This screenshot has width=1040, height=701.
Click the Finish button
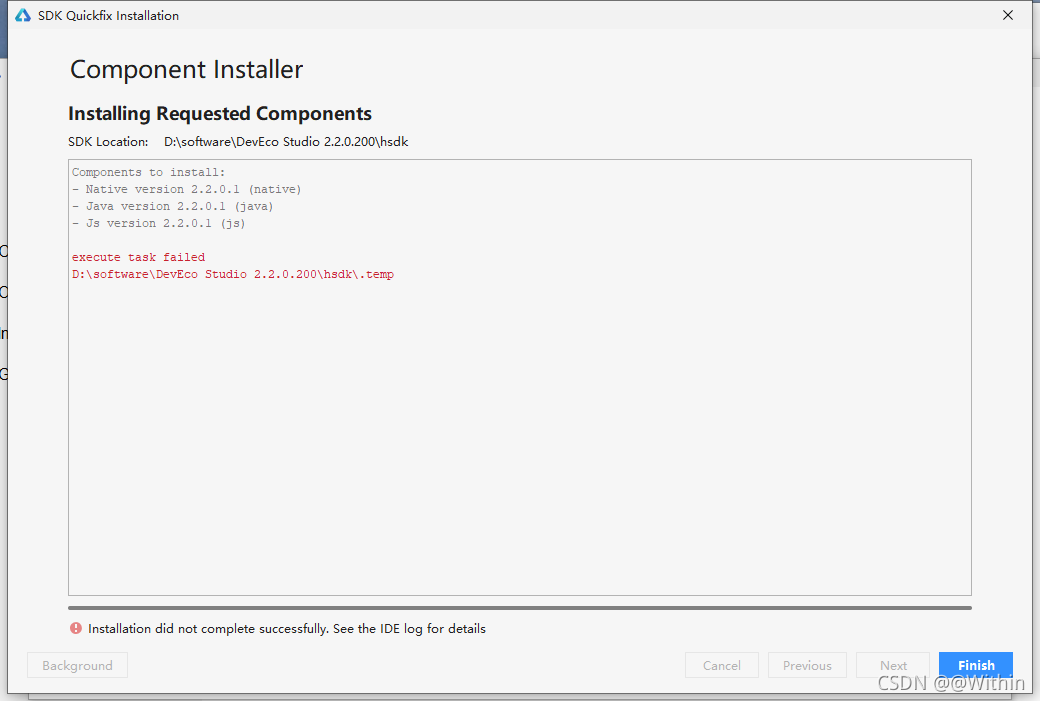976,665
